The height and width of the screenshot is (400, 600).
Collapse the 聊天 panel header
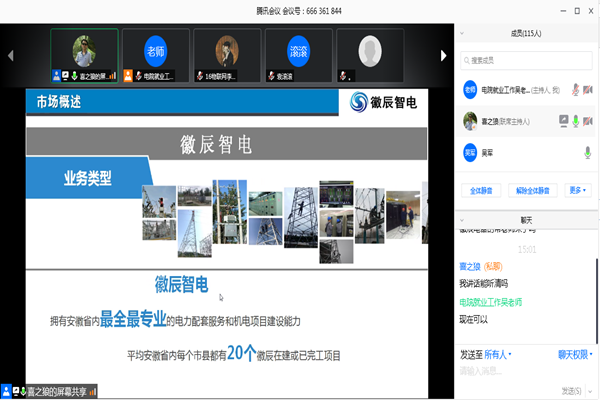(x=462, y=219)
